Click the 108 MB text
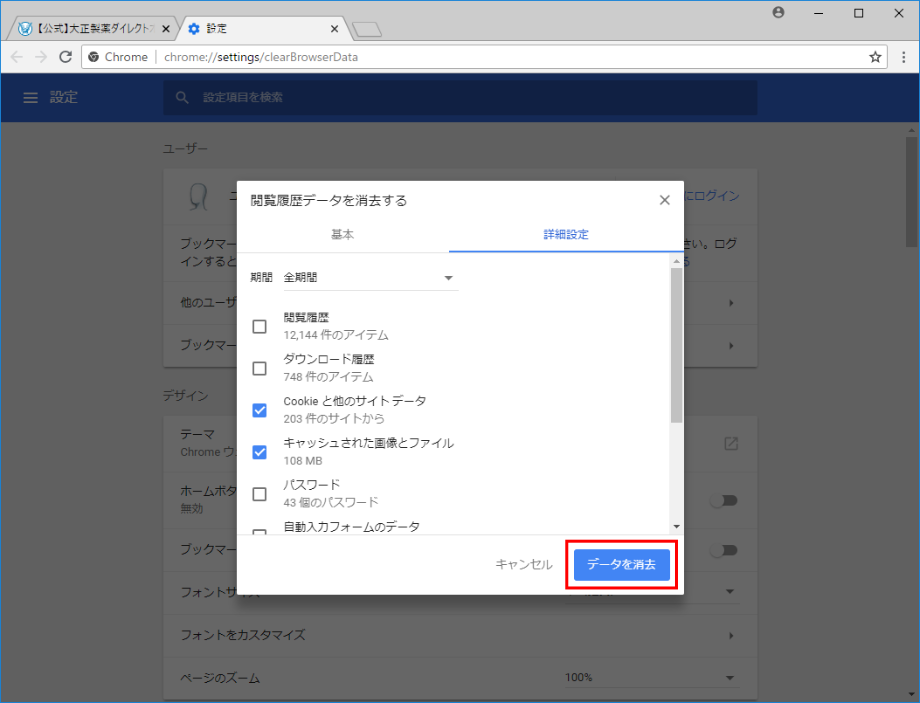920x703 pixels. [303, 461]
